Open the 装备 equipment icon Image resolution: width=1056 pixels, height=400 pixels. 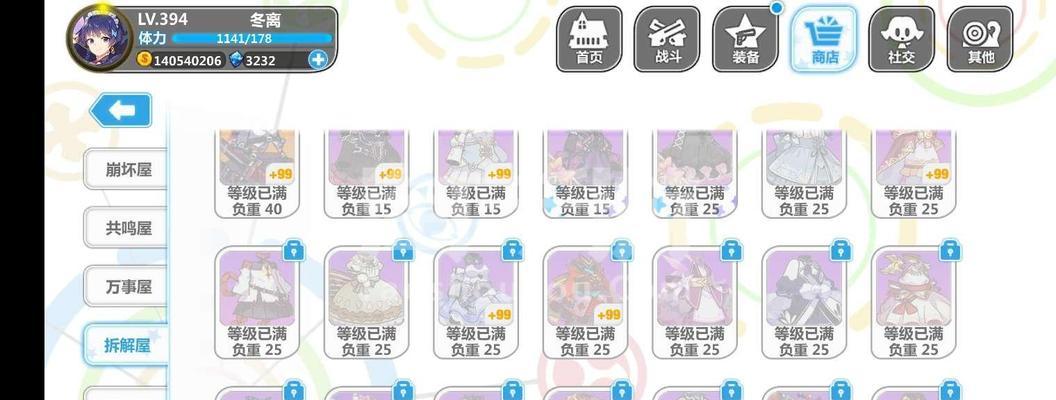point(745,39)
